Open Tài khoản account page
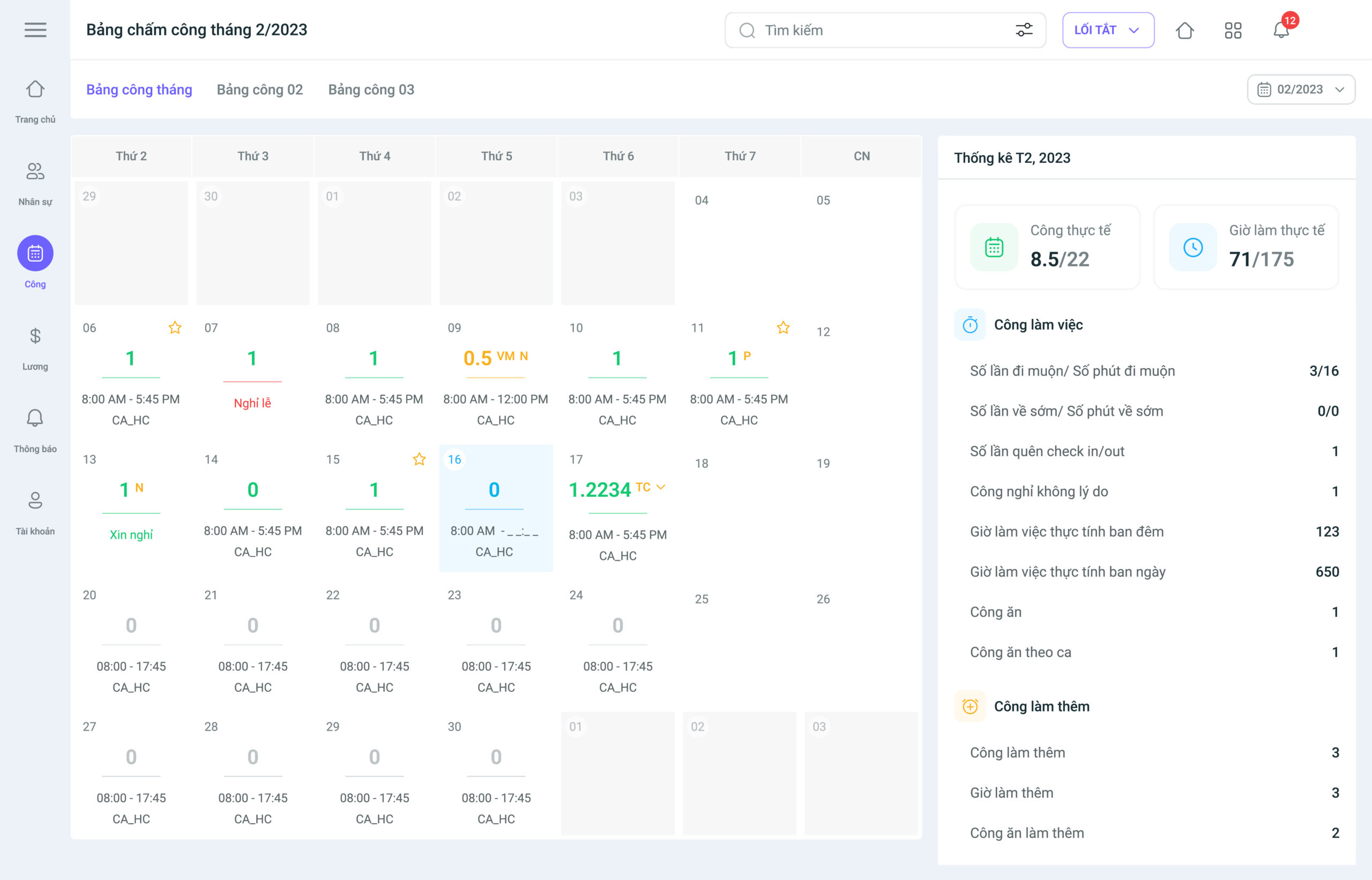1372x880 pixels. (35, 512)
